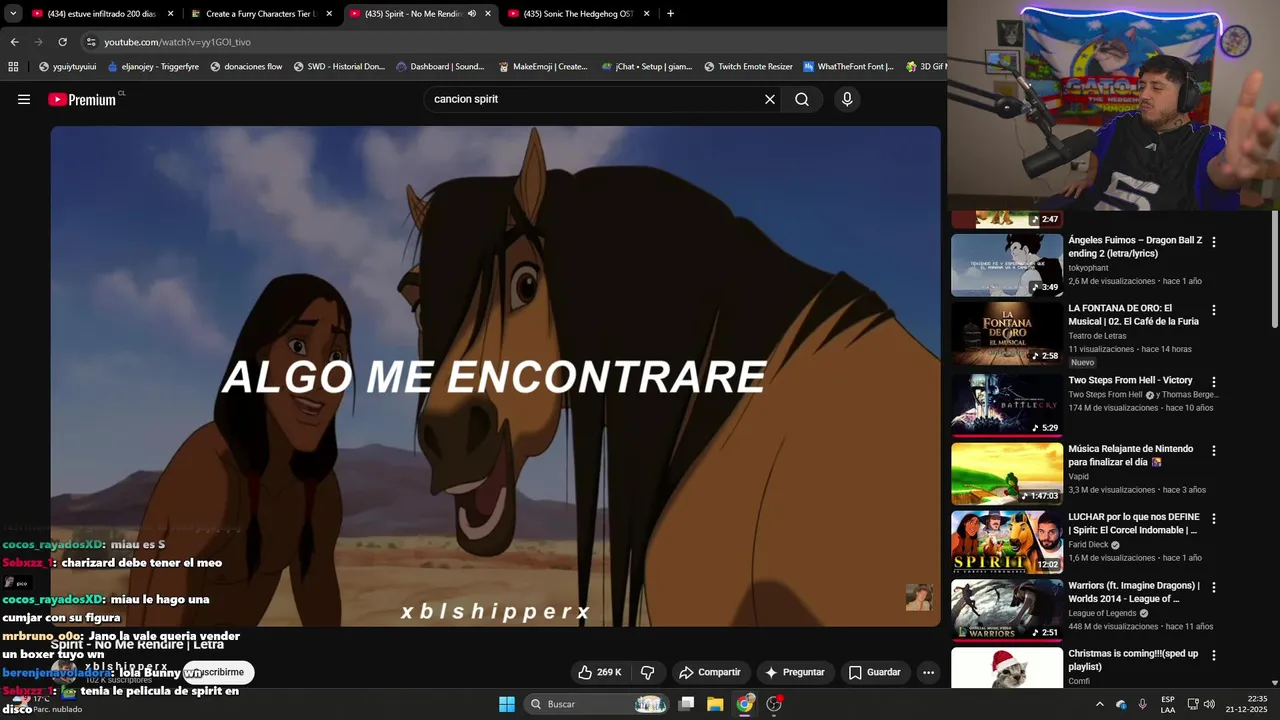The width and height of the screenshot is (1280, 720).
Task: Visit Farid Dieck channel name
Action: coord(1088,545)
